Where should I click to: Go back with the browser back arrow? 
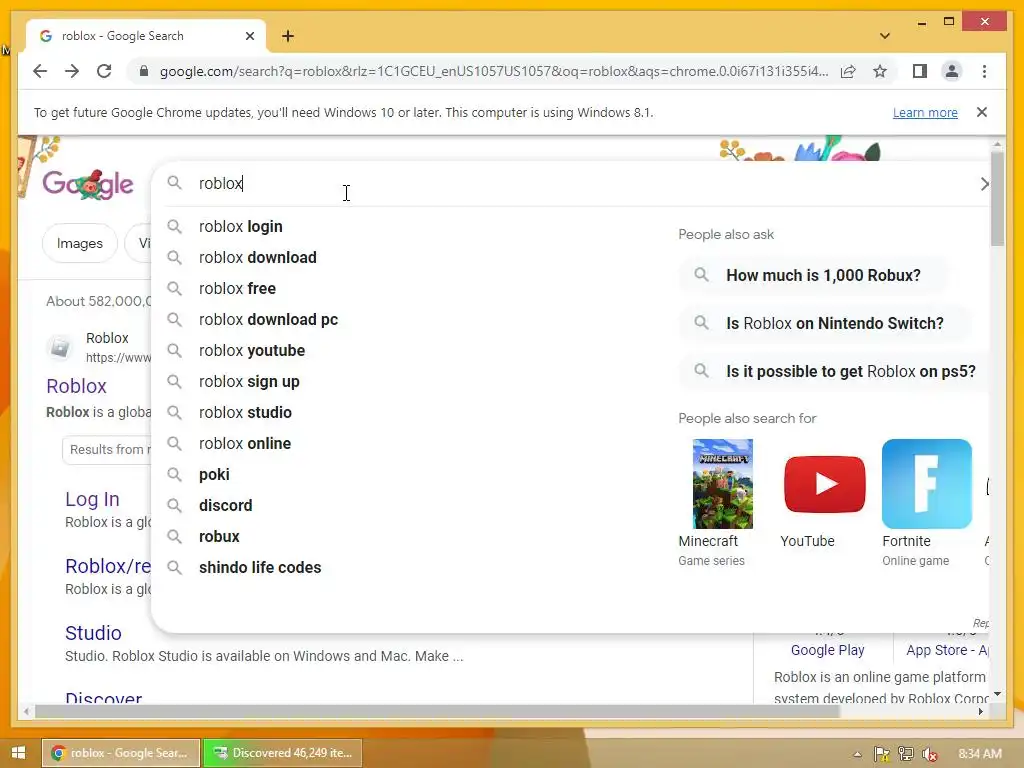[40, 71]
